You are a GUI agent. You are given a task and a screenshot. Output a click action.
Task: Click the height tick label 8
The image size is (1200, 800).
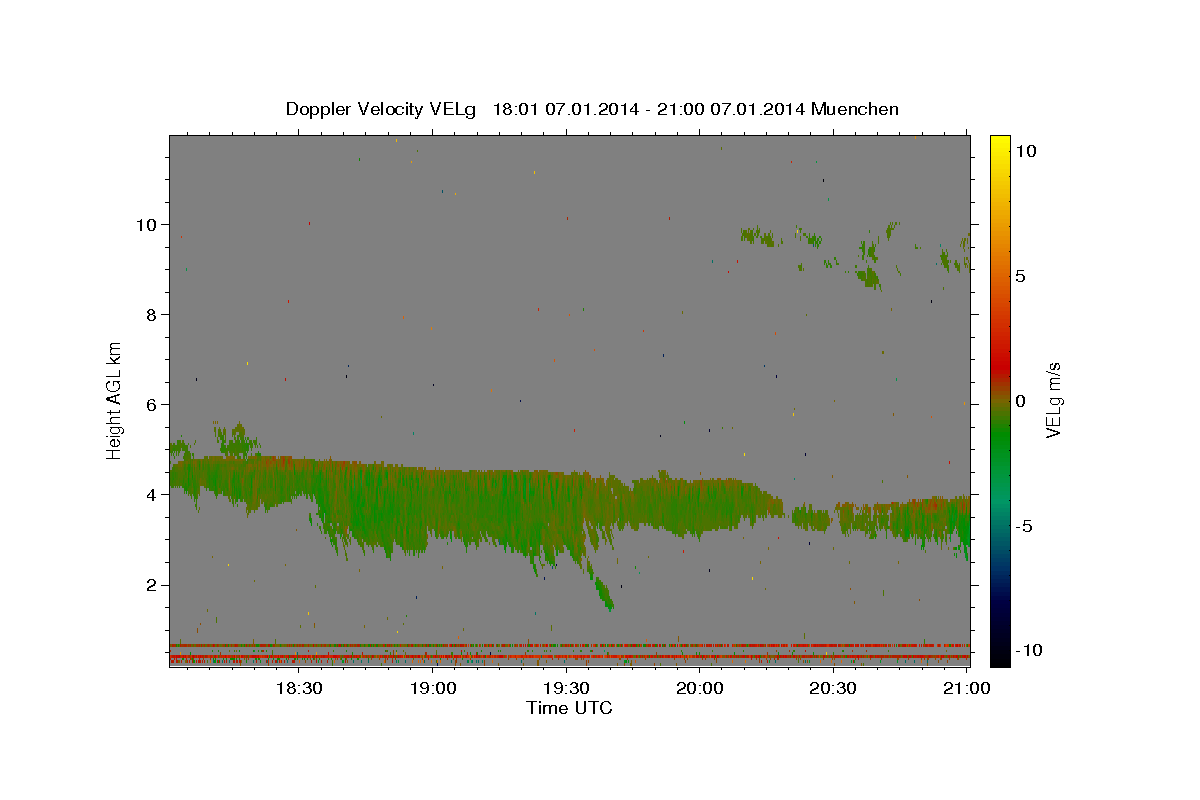[150, 314]
